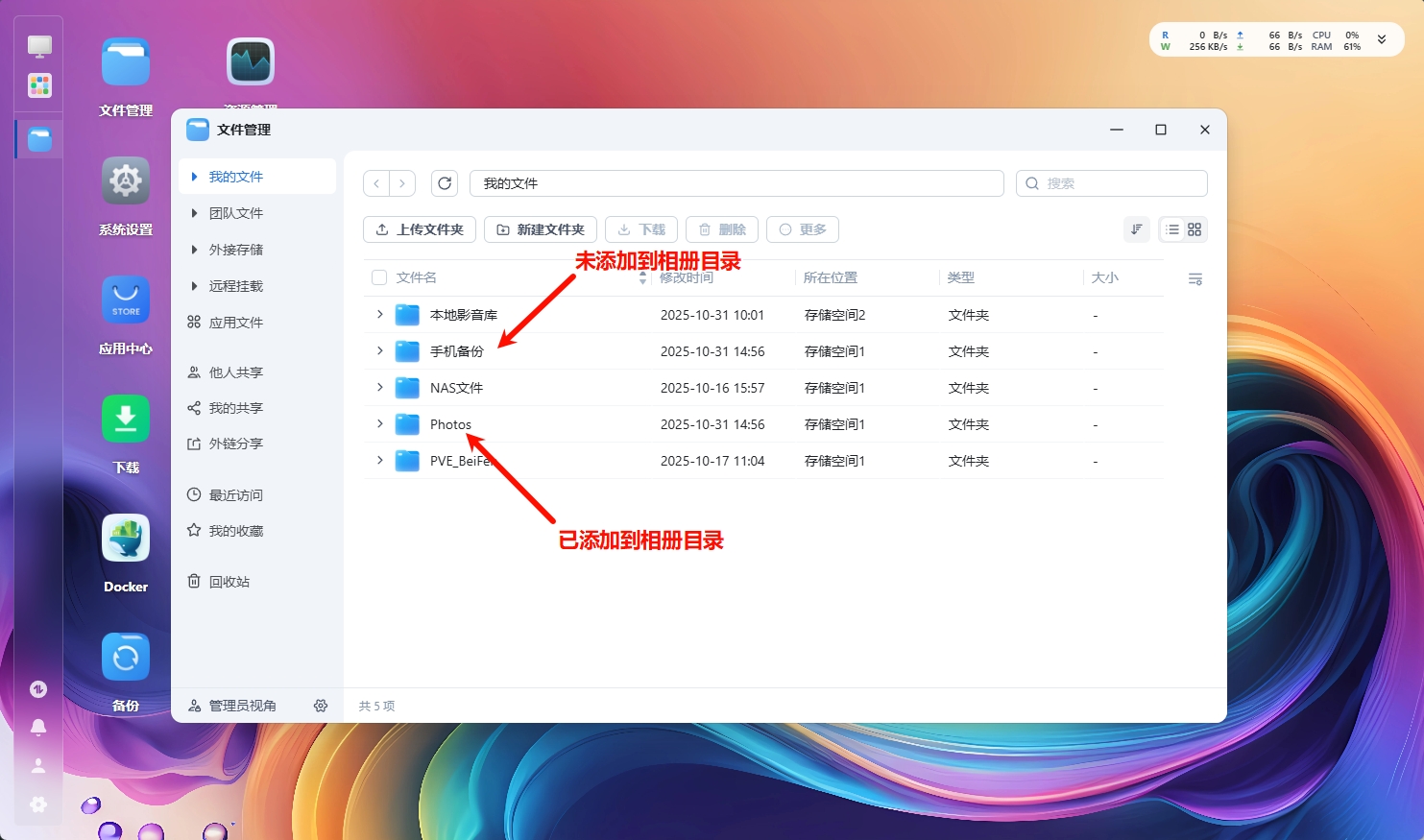Click the user profile icon in the dock
The height and width of the screenshot is (840, 1424).
[x=38, y=766]
